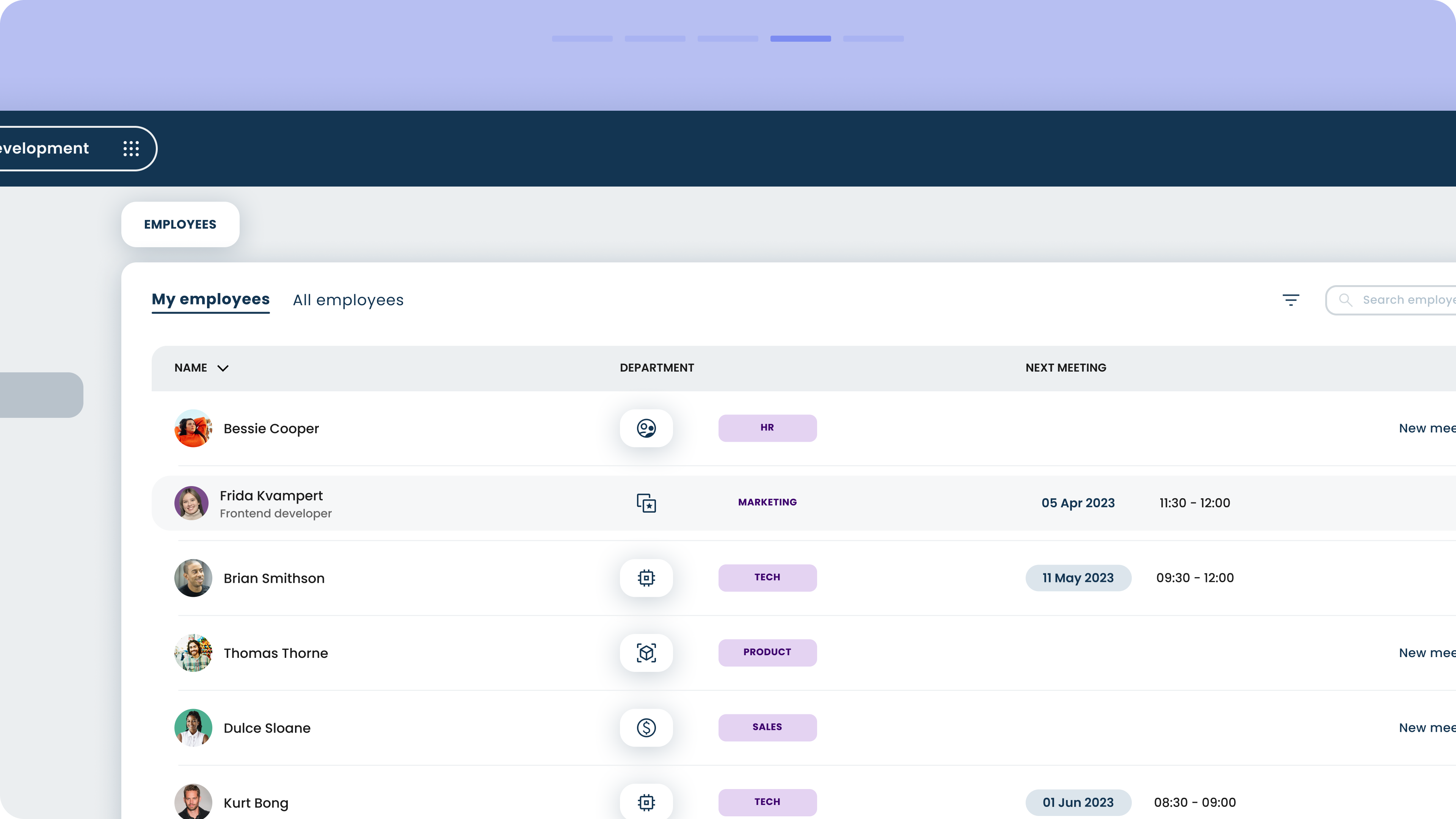
Task: Click New meeting link for Dulce Sloane
Action: pos(1427,728)
